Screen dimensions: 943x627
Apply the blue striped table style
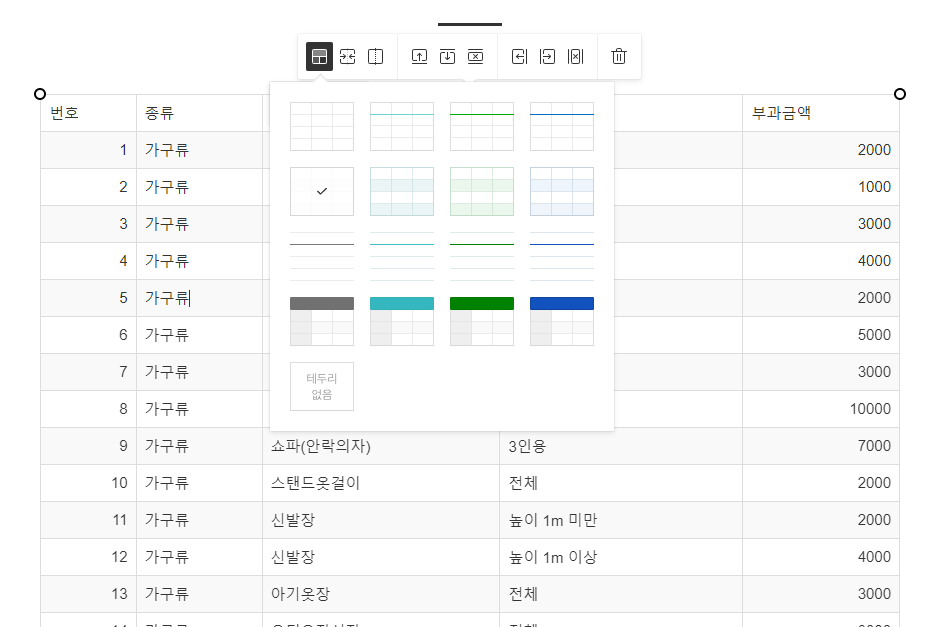pos(561,190)
